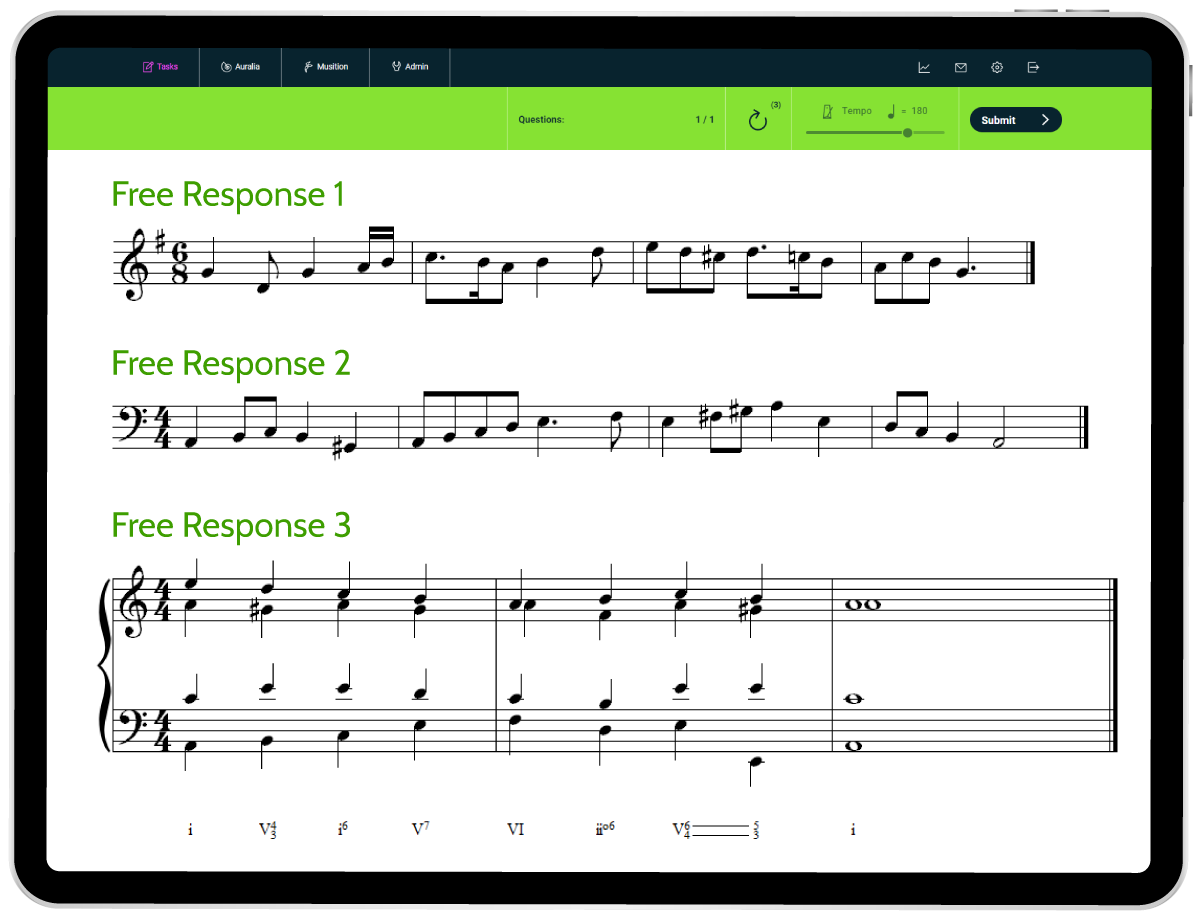Open the statistics chart icon
The image size is (1201, 921).
924,67
